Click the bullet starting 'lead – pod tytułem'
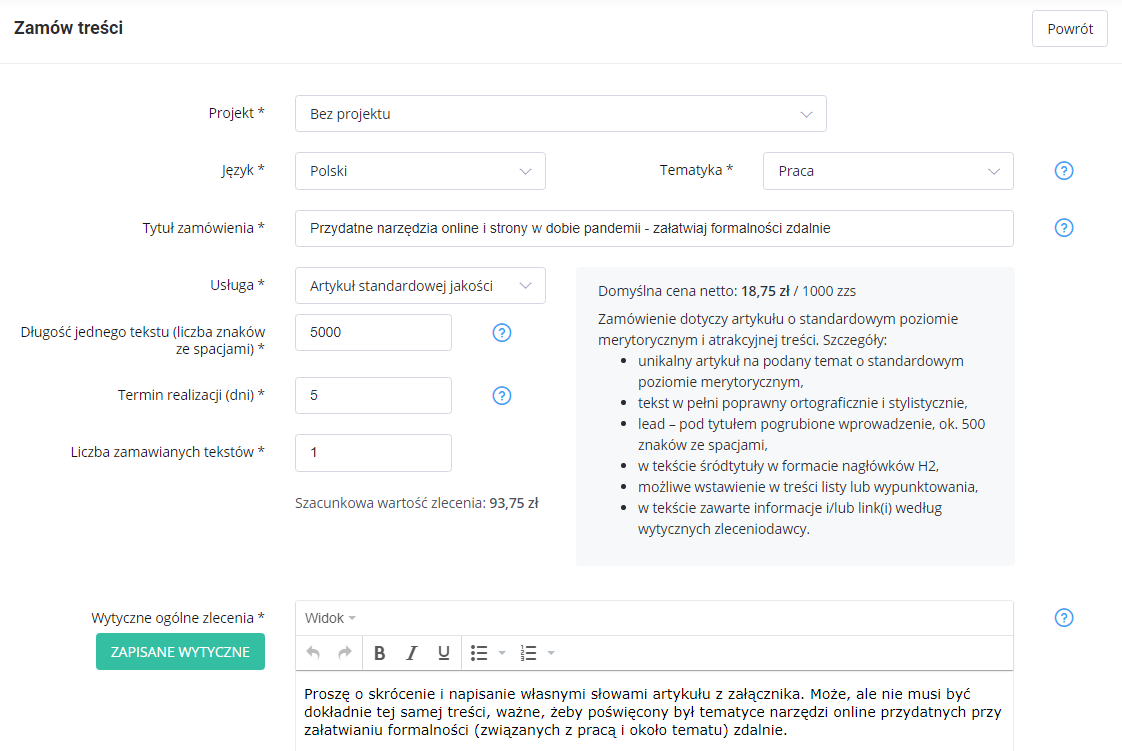This screenshot has width=1122, height=751. click(x=811, y=435)
